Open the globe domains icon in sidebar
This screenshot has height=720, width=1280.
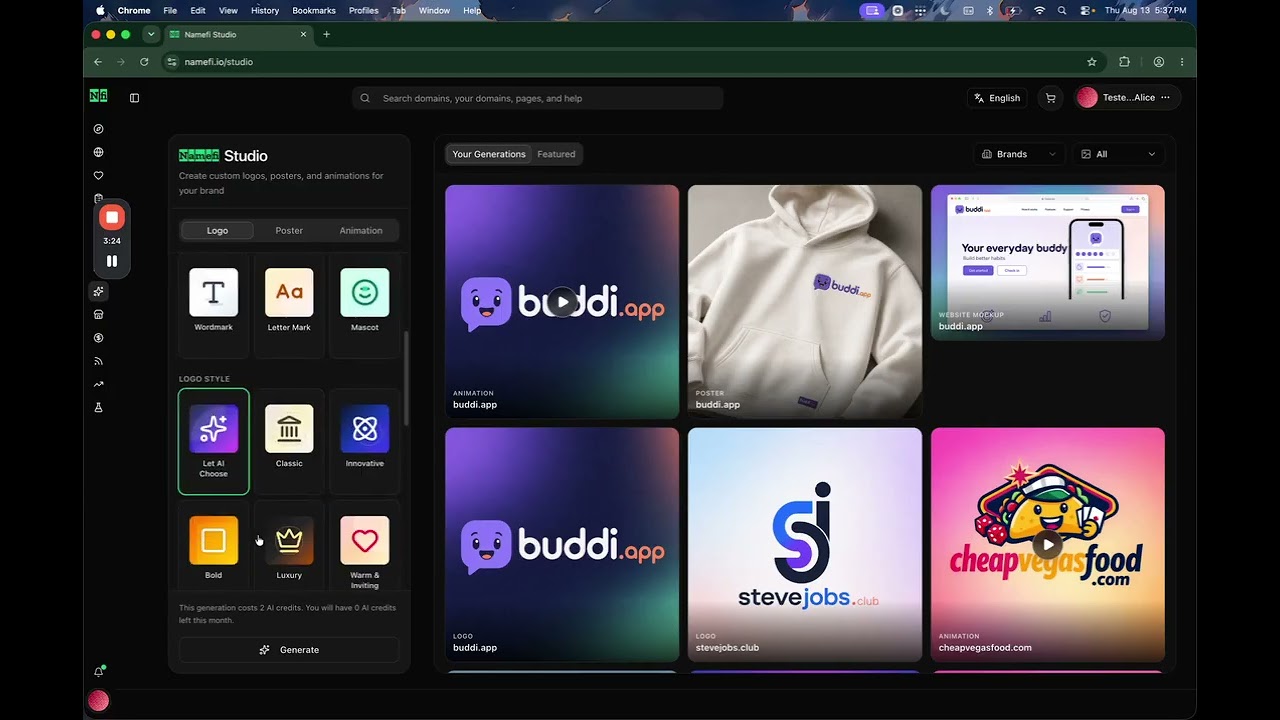[x=98, y=152]
